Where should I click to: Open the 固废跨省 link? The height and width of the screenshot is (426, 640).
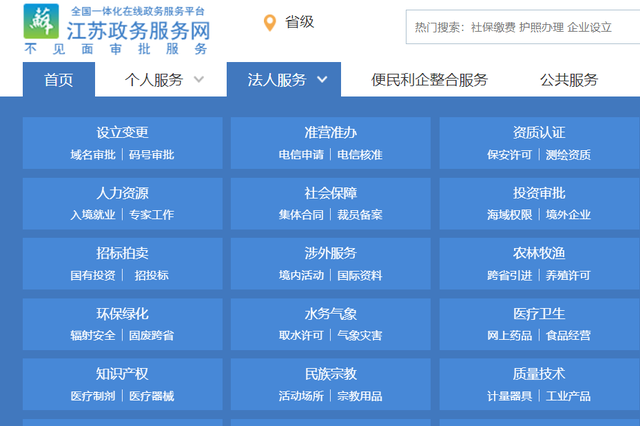tap(152, 335)
